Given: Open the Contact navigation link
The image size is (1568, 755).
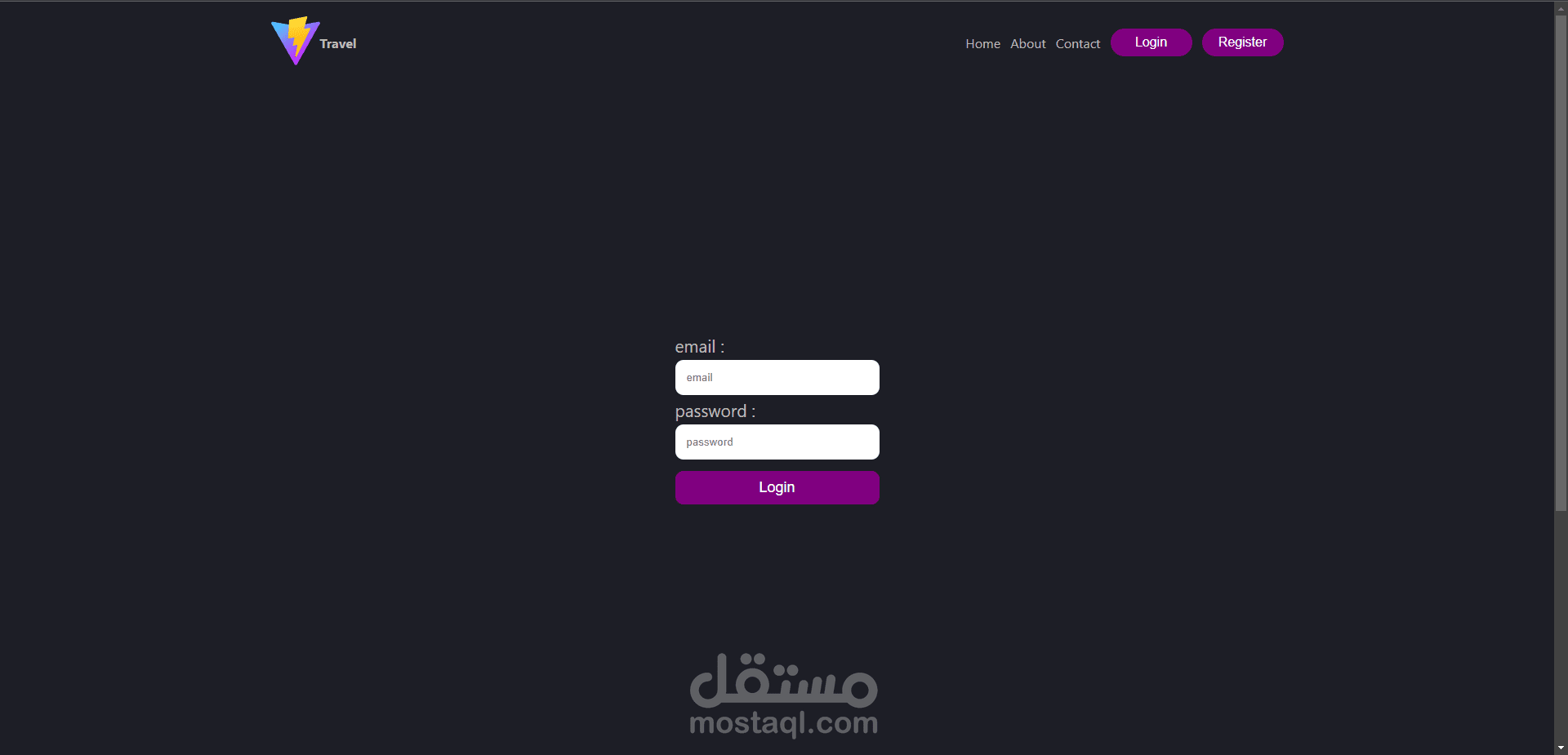Looking at the screenshot, I should [1077, 44].
